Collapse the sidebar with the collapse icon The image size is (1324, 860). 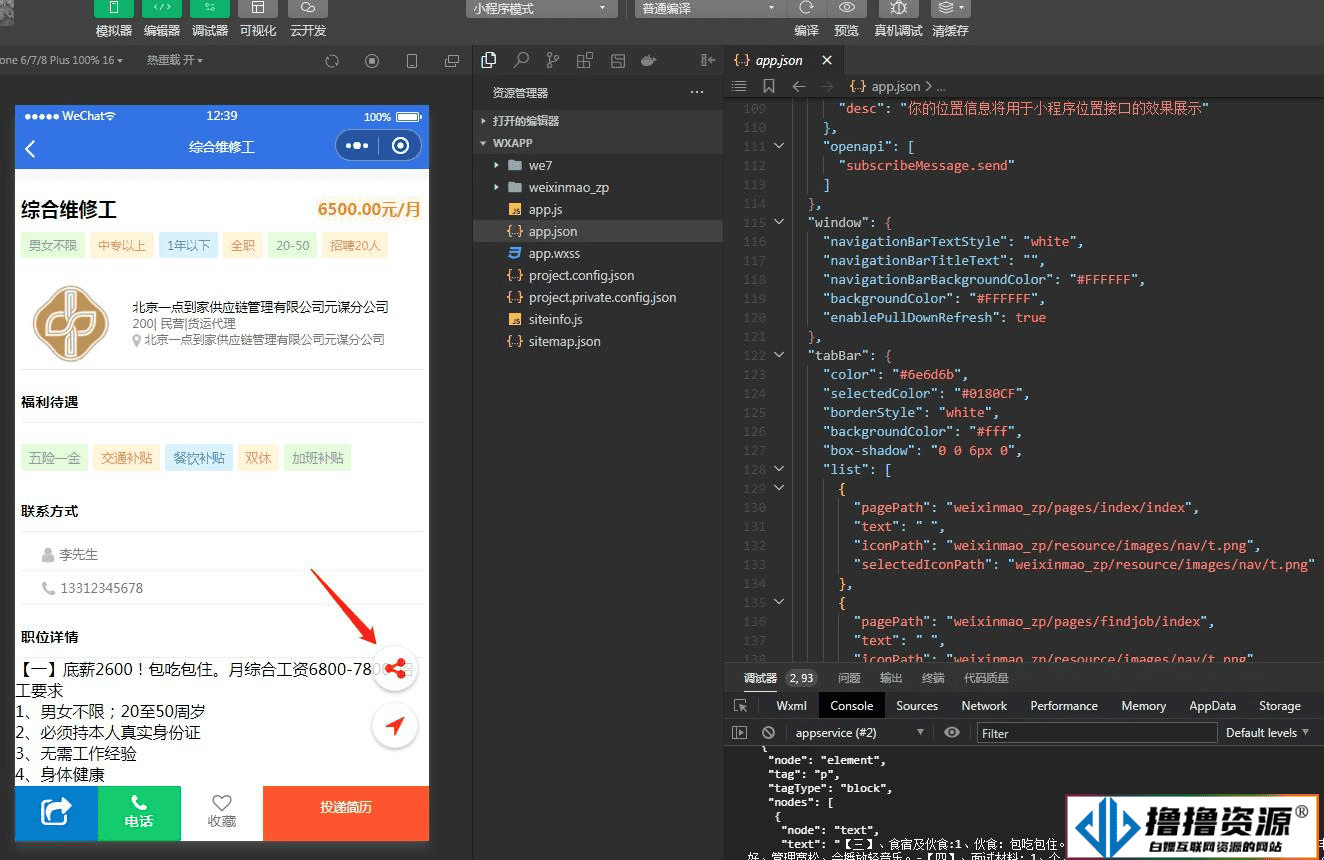[708, 60]
